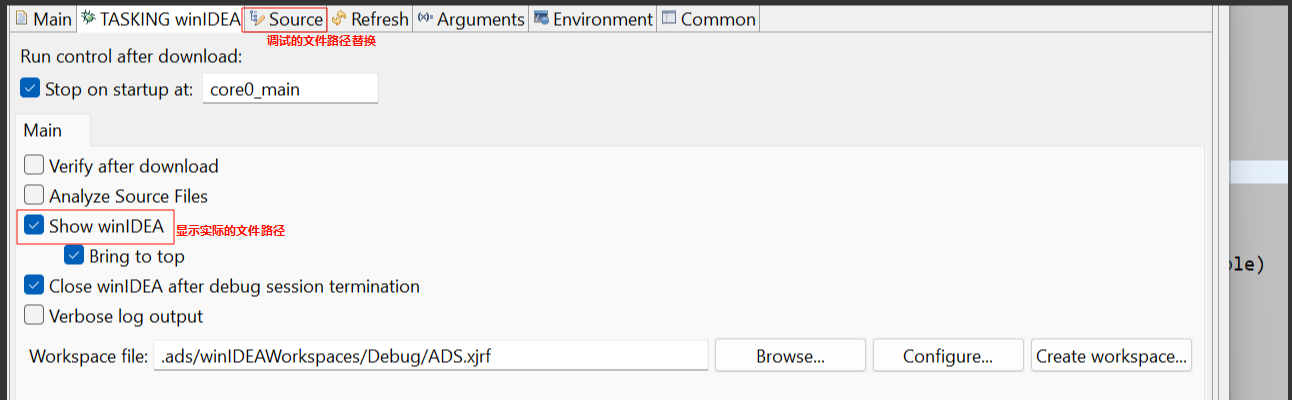Turn on Verbose log output
The width and height of the screenshot is (1292, 400).
point(34,316)
